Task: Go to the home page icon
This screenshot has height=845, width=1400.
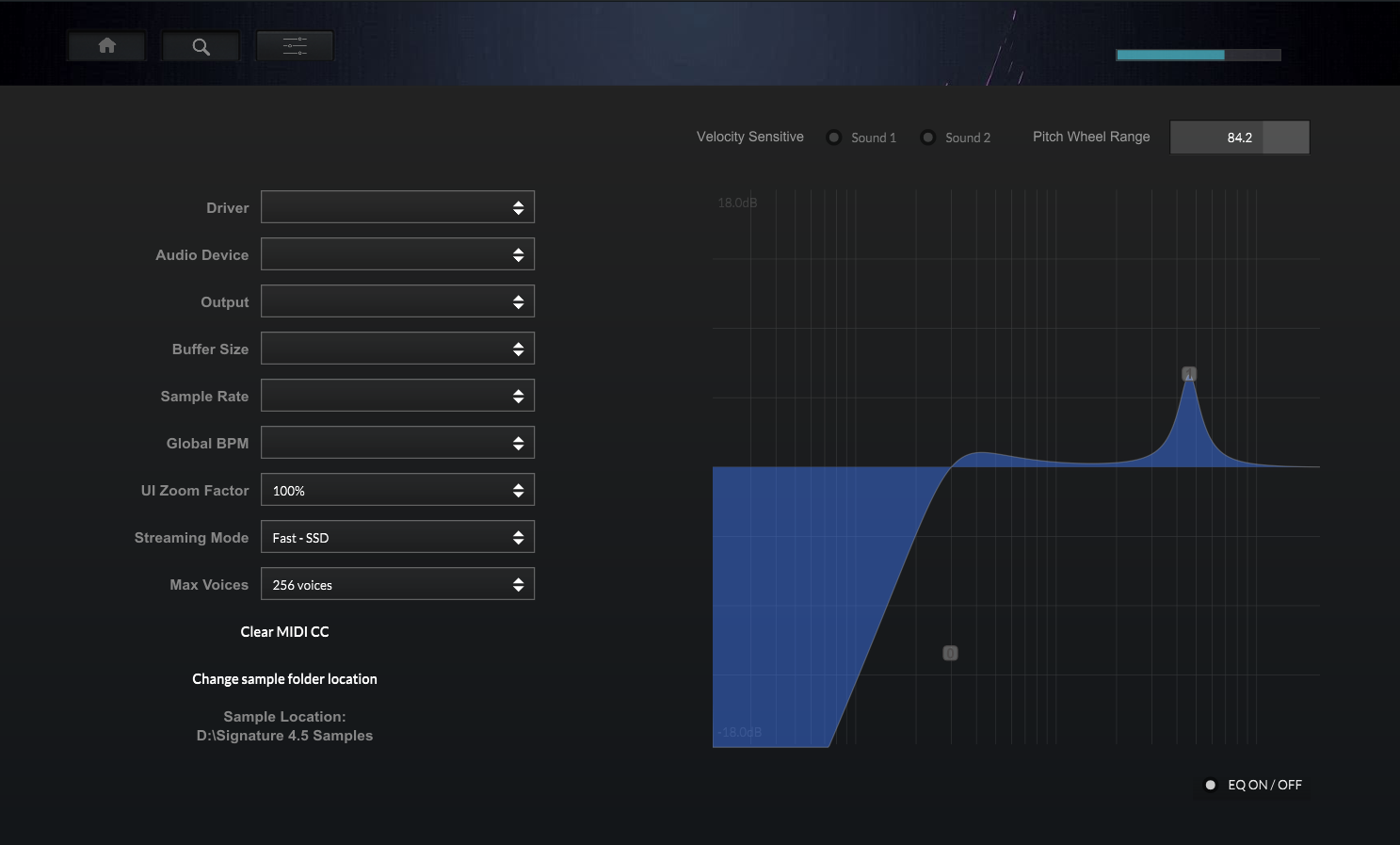Action: click(106, 46)
